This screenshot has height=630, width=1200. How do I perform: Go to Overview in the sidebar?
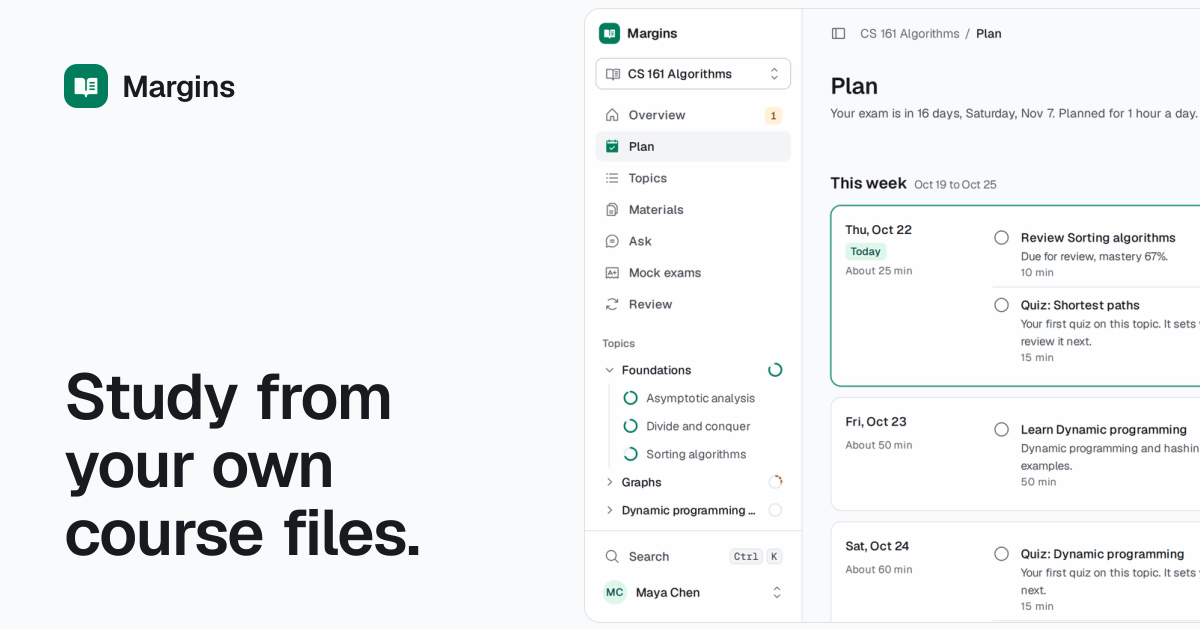[693, 115]
